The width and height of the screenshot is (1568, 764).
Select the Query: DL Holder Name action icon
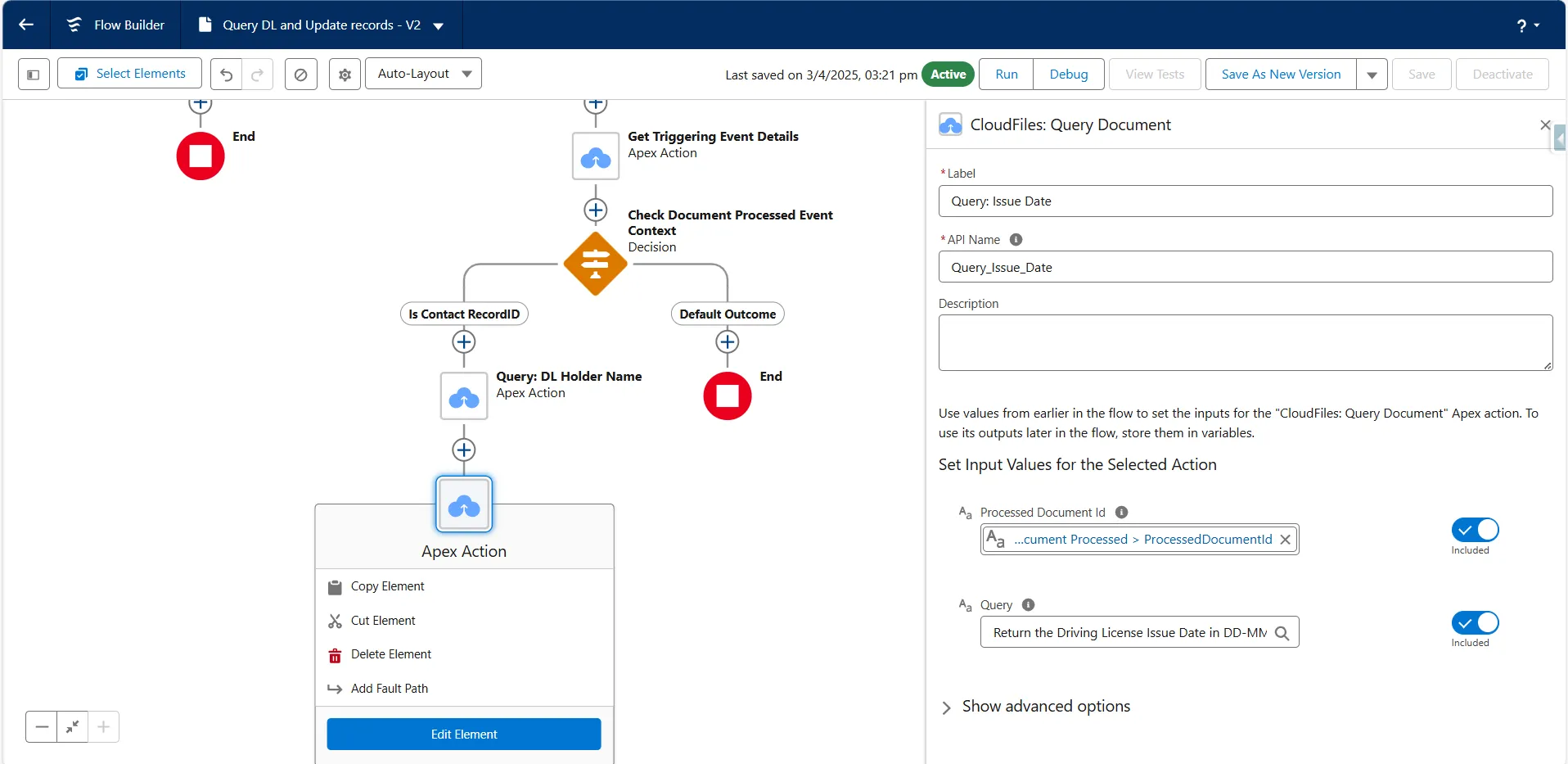[x=464, y=396]
